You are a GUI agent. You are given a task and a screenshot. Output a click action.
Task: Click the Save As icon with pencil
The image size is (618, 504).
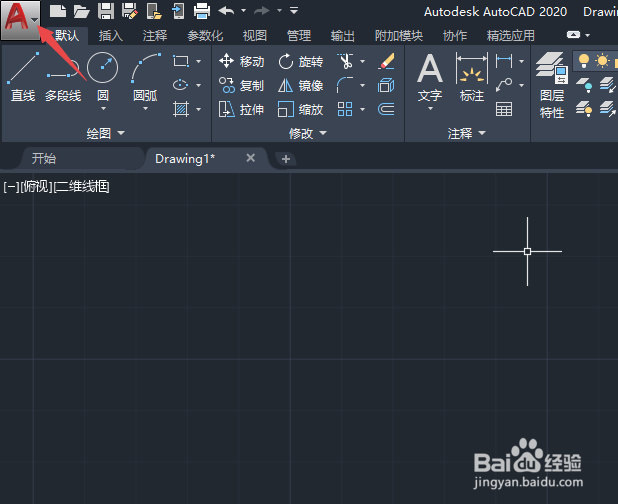tap(130, 11)
